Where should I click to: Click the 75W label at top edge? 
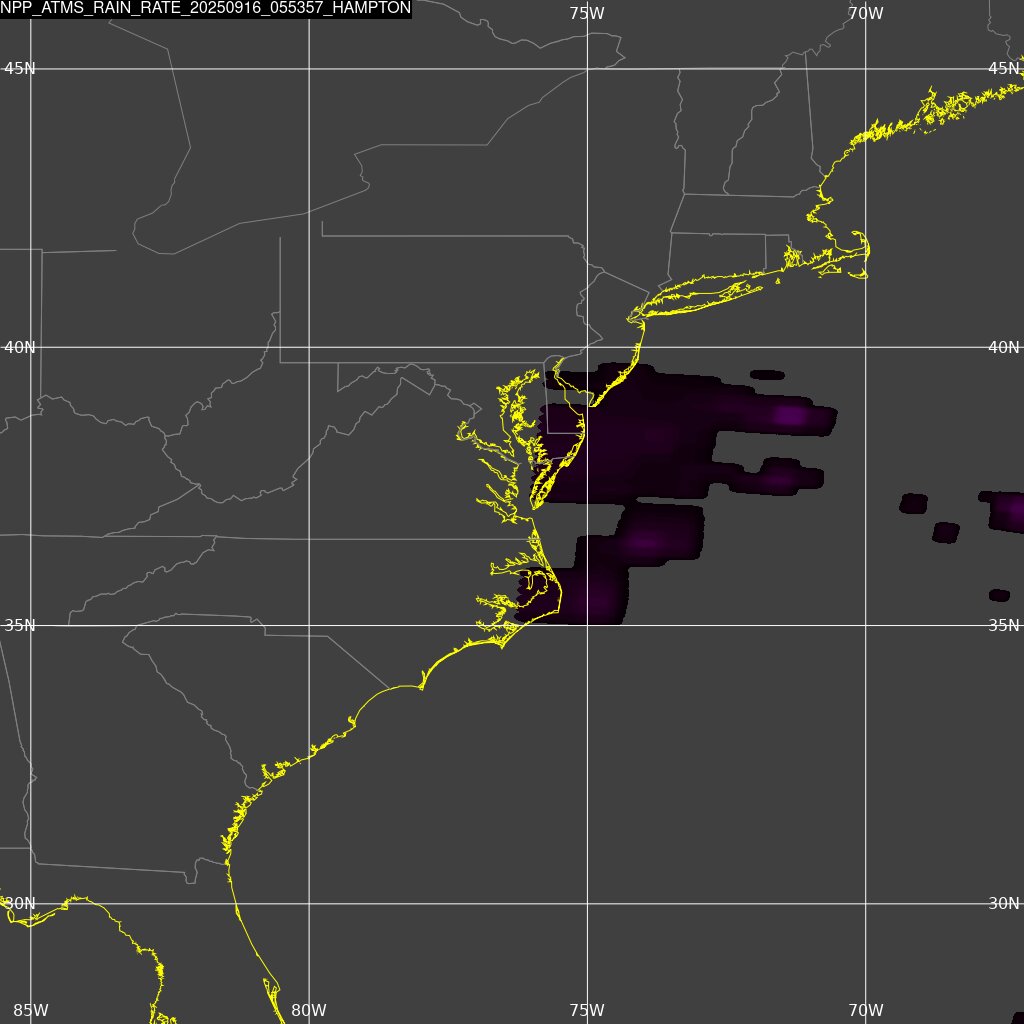point(586,13)
